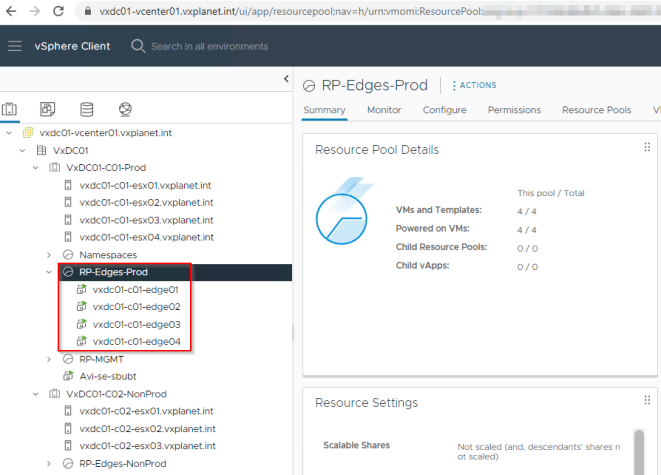Click the Namespaces resource pool icon
The width and height of the screenshot is (661, 475).
(x=68, y=255)
